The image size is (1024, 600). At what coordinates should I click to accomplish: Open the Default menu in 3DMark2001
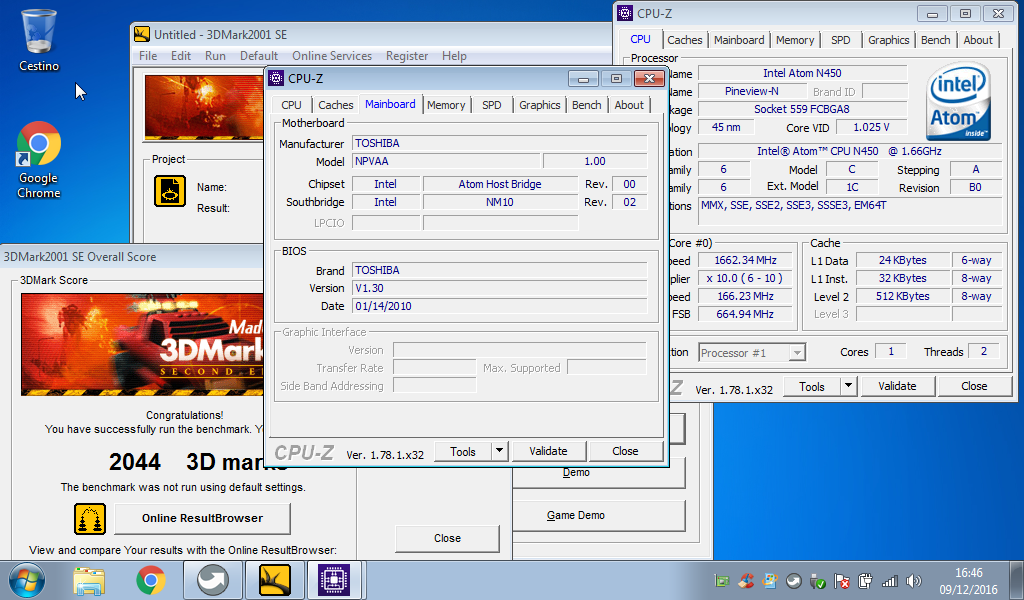click(259, 55)
